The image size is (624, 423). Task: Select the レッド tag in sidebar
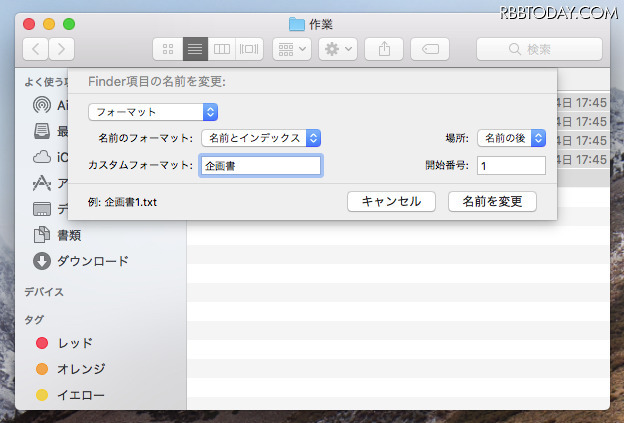tap(74, 343)
